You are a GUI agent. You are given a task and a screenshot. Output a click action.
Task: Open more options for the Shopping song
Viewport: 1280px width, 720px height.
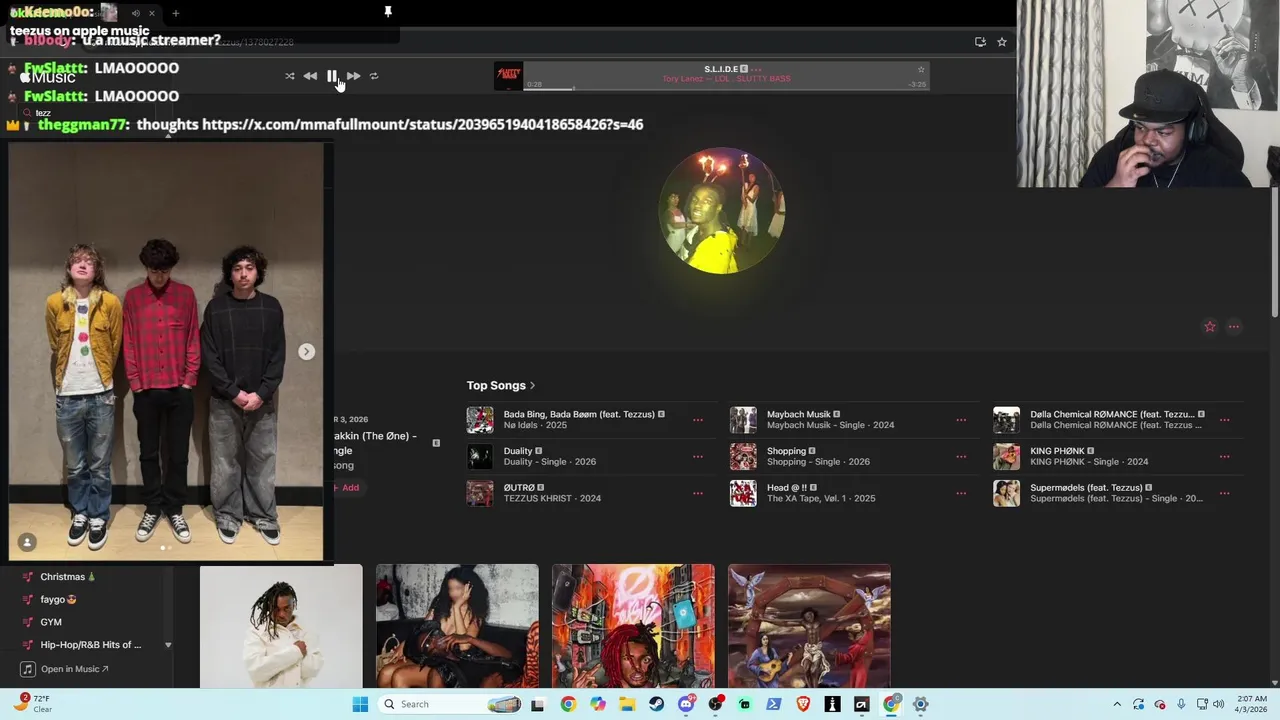click(x=961, y=457)
